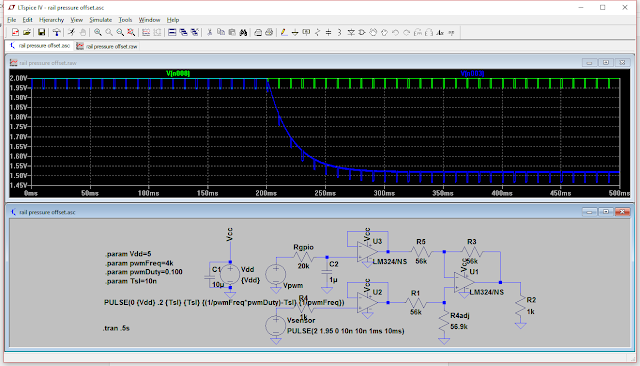Switch to the rail pressure offset.asc tab
640x366 pixels.
coord(40,46)
